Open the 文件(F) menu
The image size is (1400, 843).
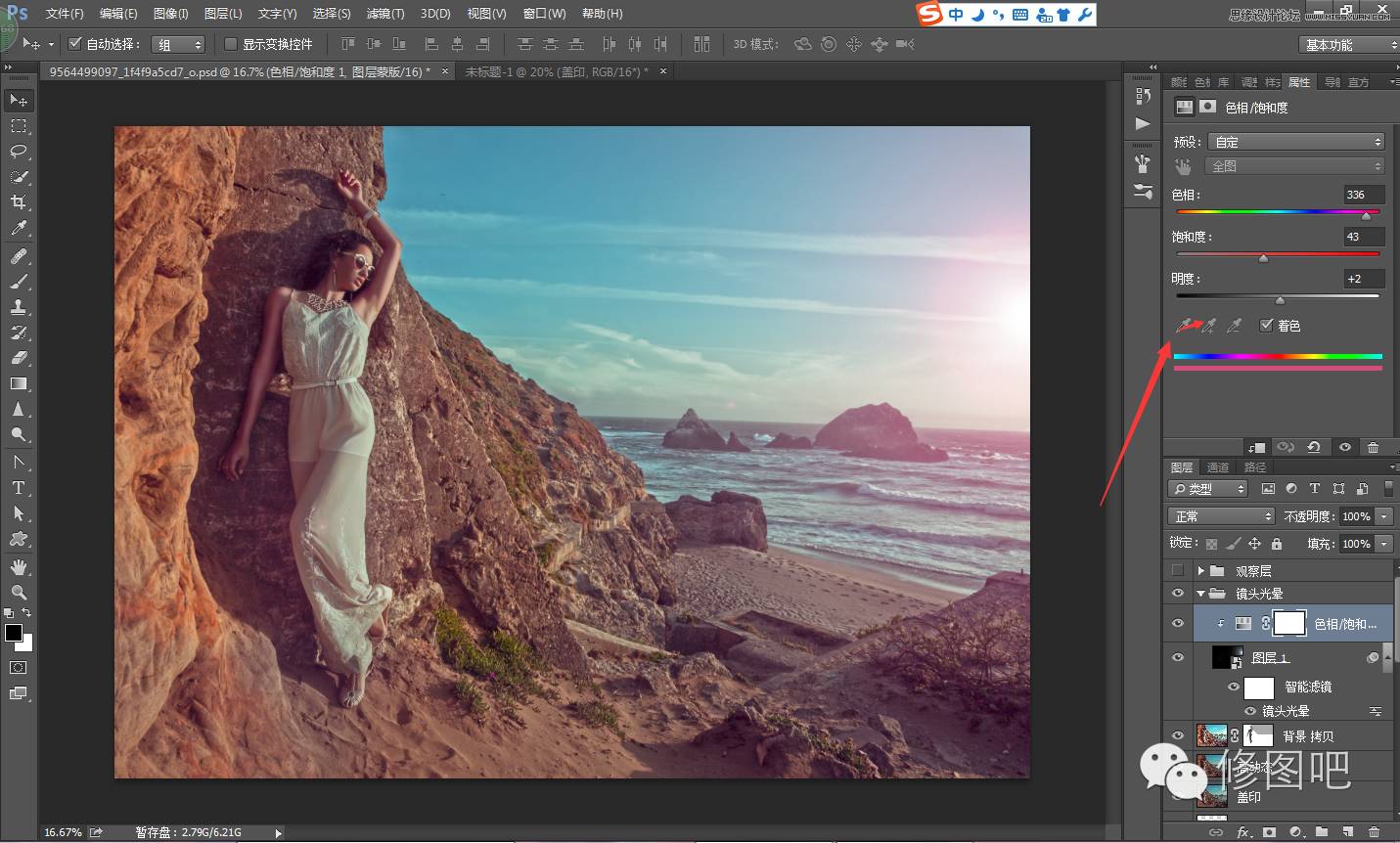(65, 14)
